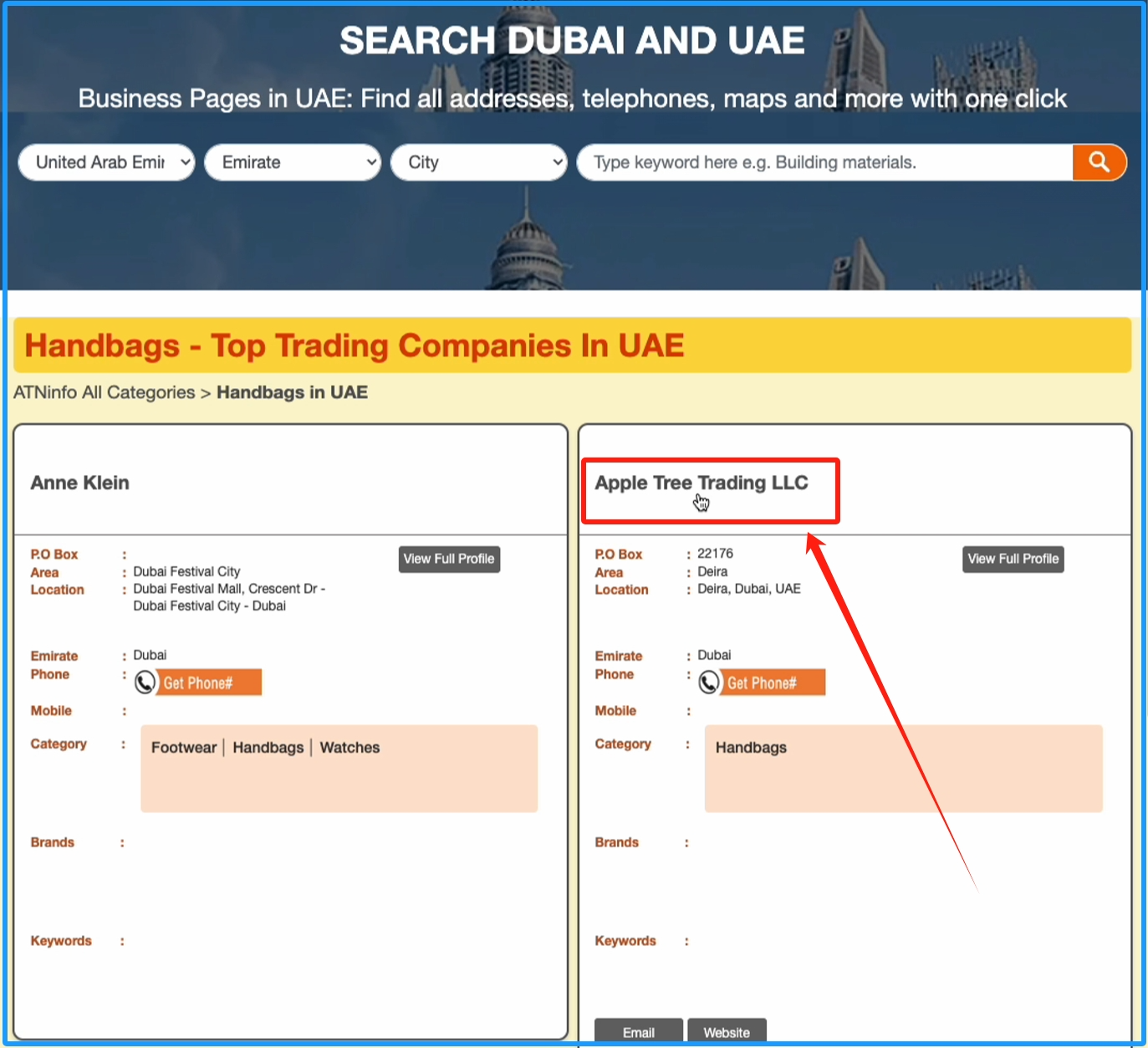Image resolution: width=1148 pixels, height=1048 pixels.
Task: Click the orange search magnifier button
Action: click(x=1099, y=162)
